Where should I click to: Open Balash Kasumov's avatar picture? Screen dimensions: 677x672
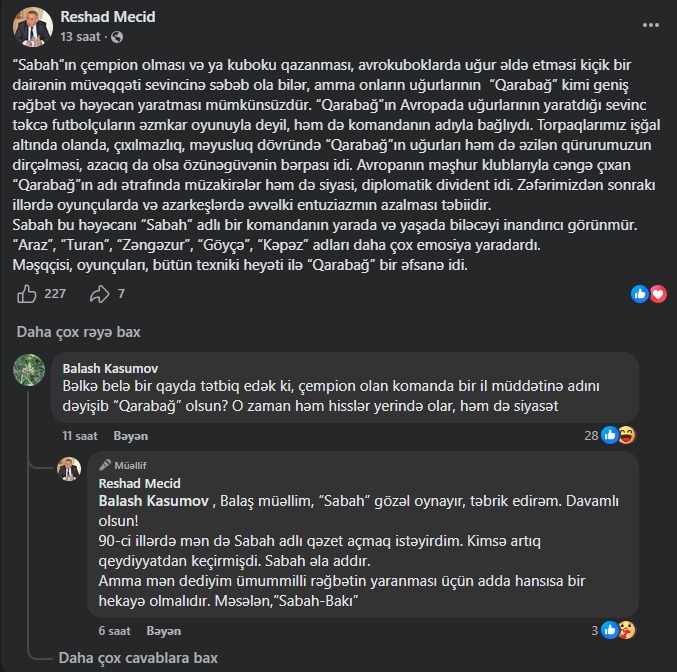(30, 371)
